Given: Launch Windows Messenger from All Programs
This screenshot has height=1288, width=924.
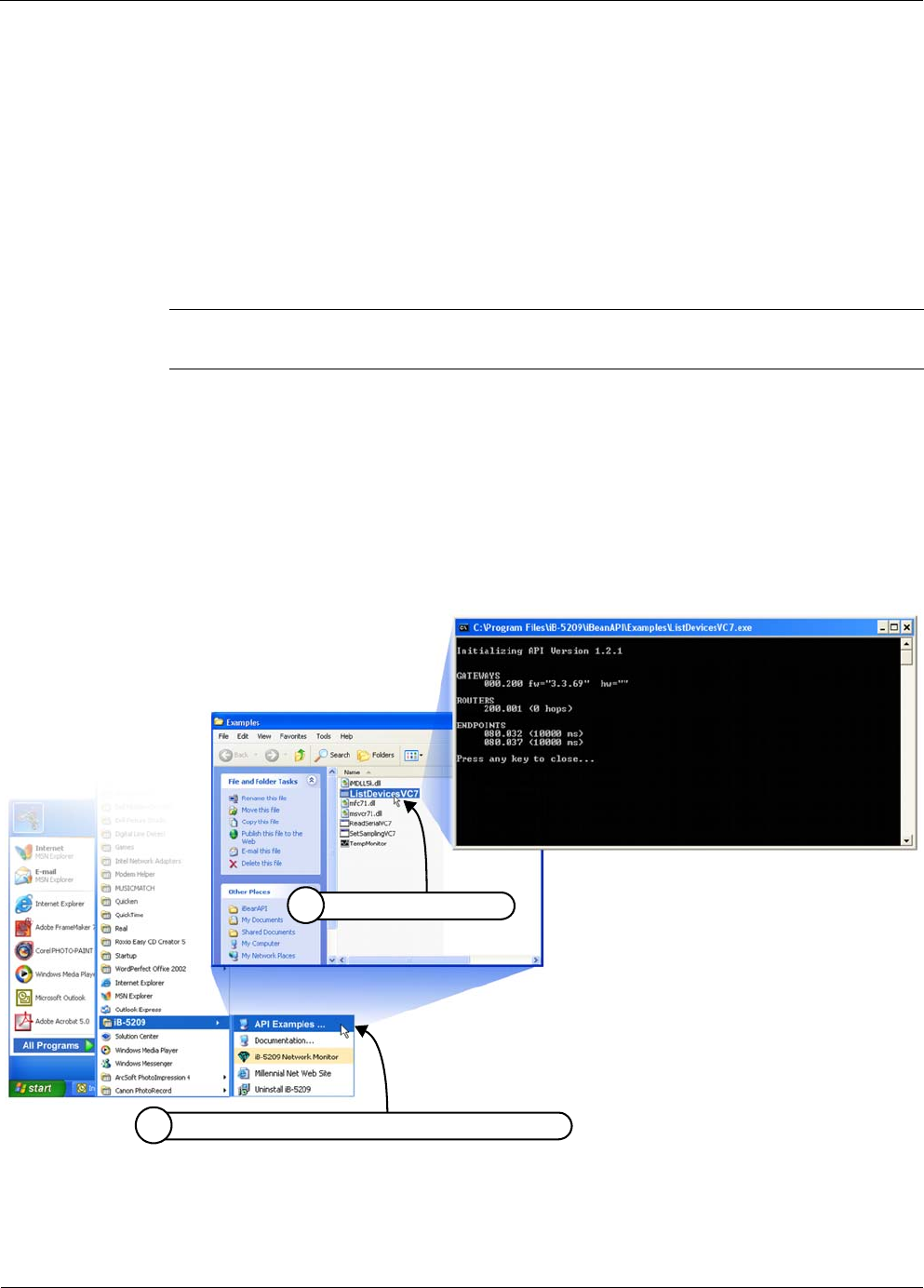Looking at the screenshot, I should pyautogui.click(x=138, y=1063).
